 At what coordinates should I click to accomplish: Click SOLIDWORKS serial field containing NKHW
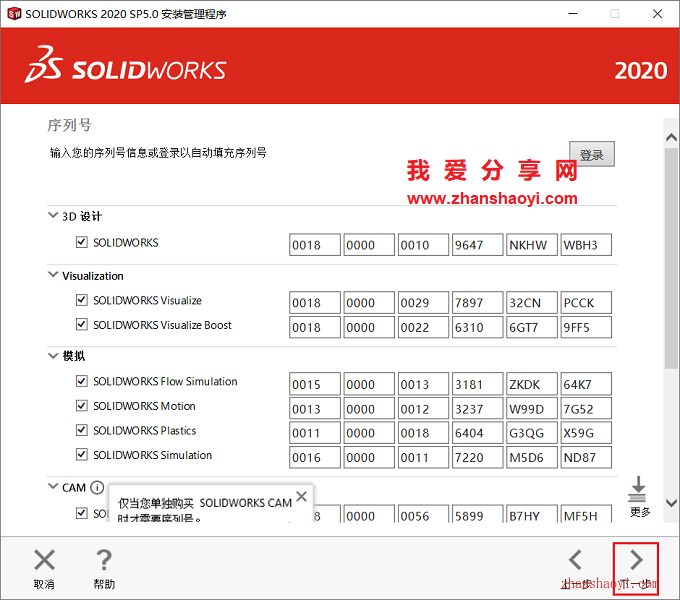[532, 245]
